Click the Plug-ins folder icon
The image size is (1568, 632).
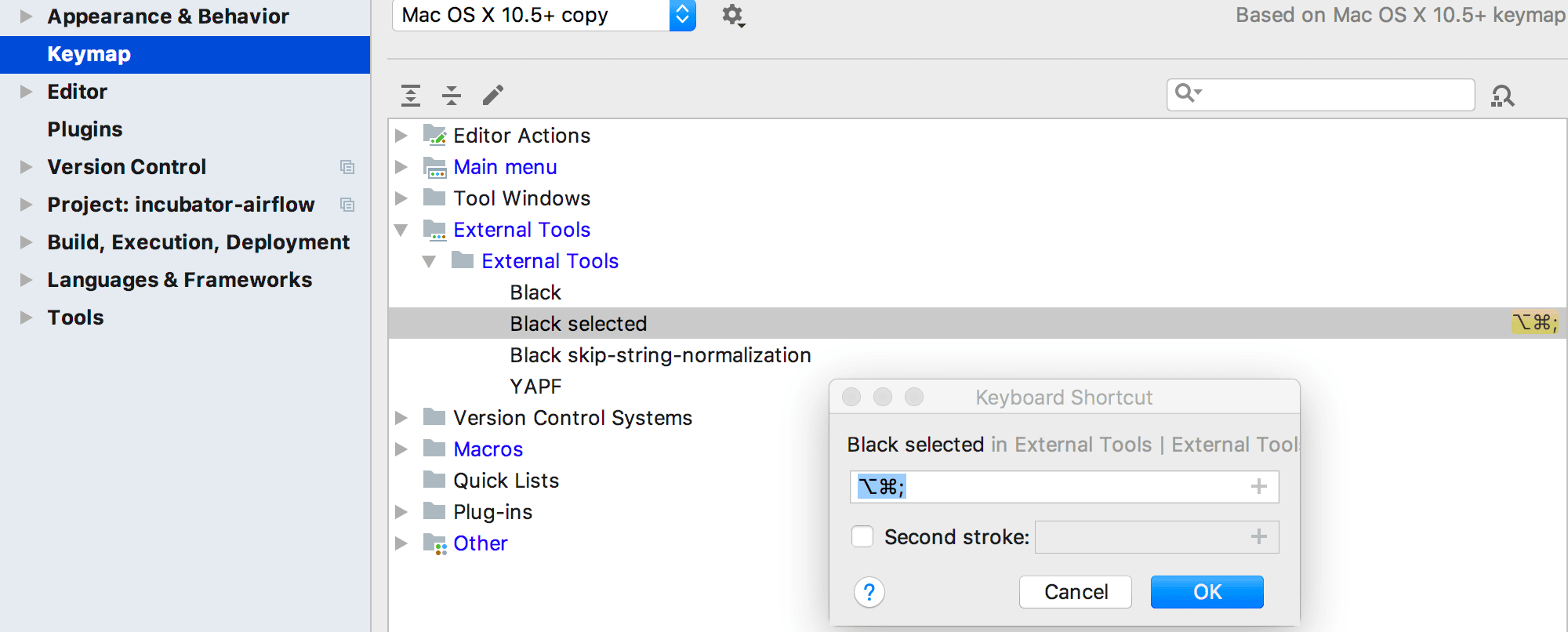coord(434,510)
